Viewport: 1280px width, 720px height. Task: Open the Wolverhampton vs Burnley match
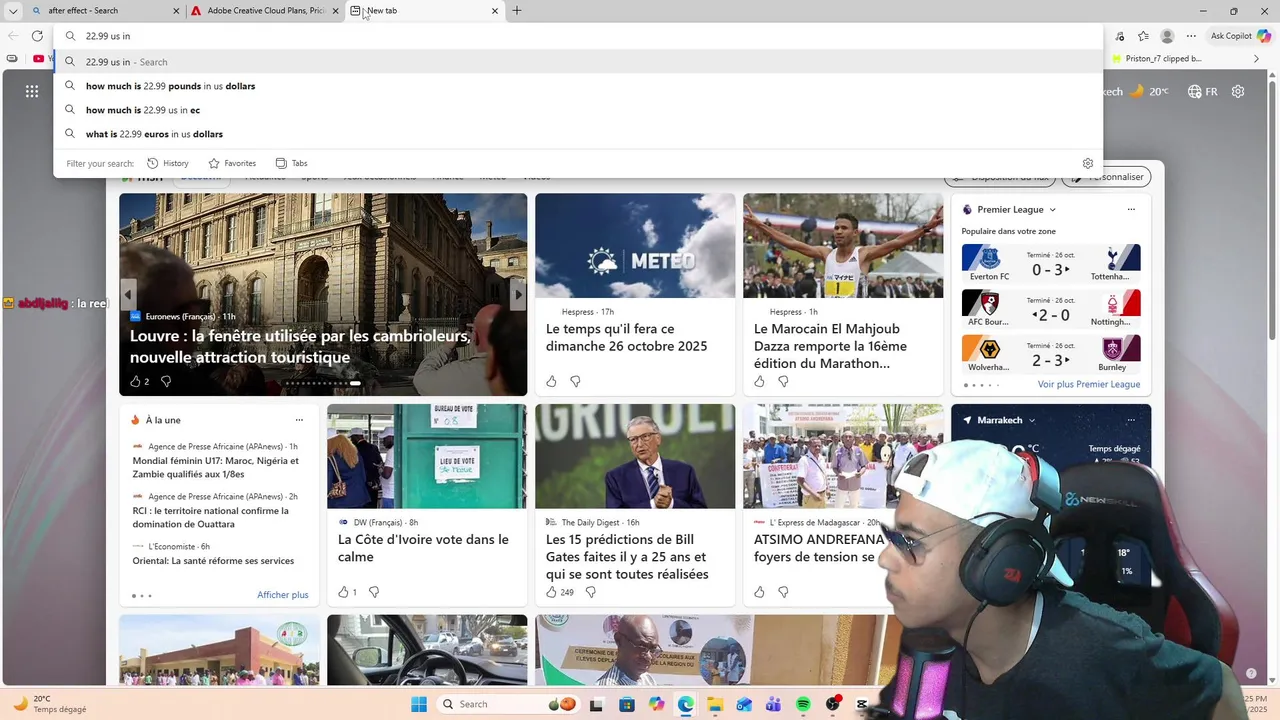click(1051, 354)
